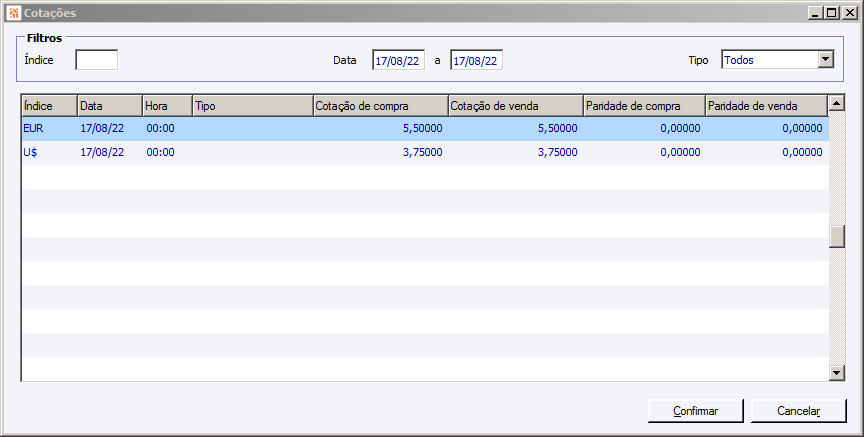Minimize the Cotações window
Viewport: 864px width, 437px height.
tap(816, 13)
